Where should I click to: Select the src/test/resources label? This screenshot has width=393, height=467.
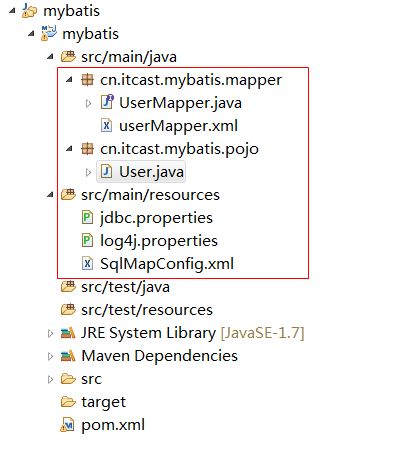pos(147,310)
